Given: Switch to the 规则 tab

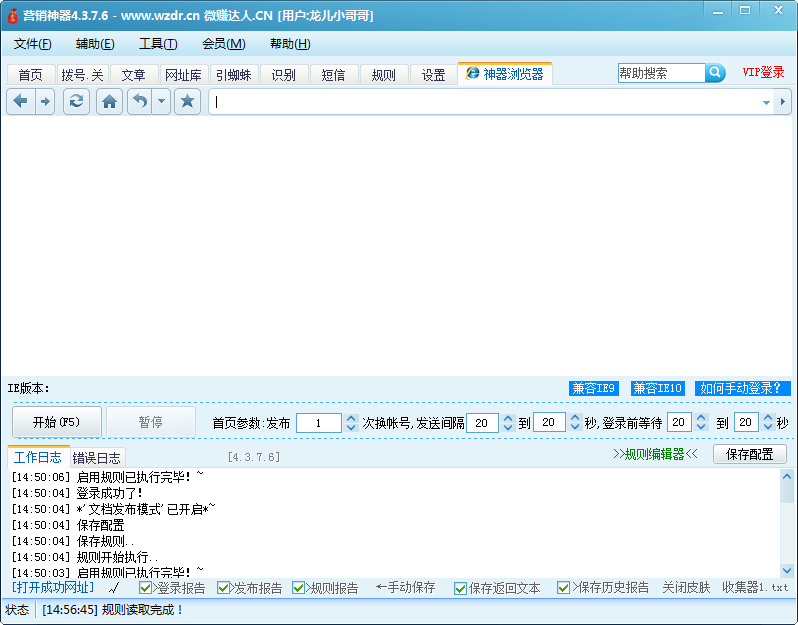Looking at the screenshot, I should coord(383,75).
